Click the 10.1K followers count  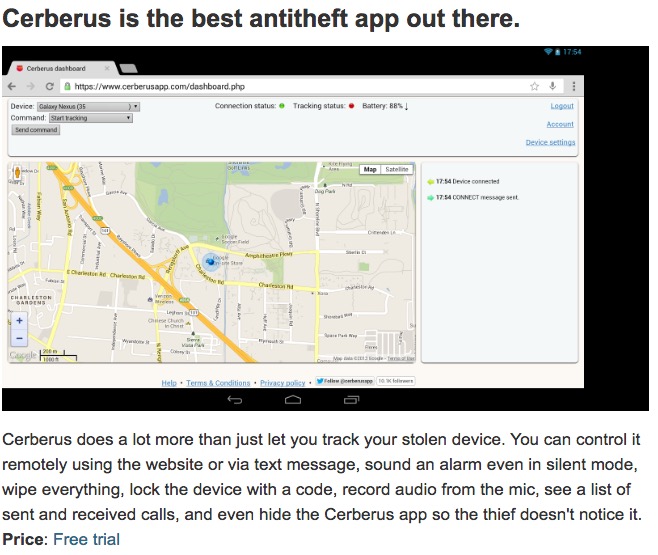click(x=396, y=381)
